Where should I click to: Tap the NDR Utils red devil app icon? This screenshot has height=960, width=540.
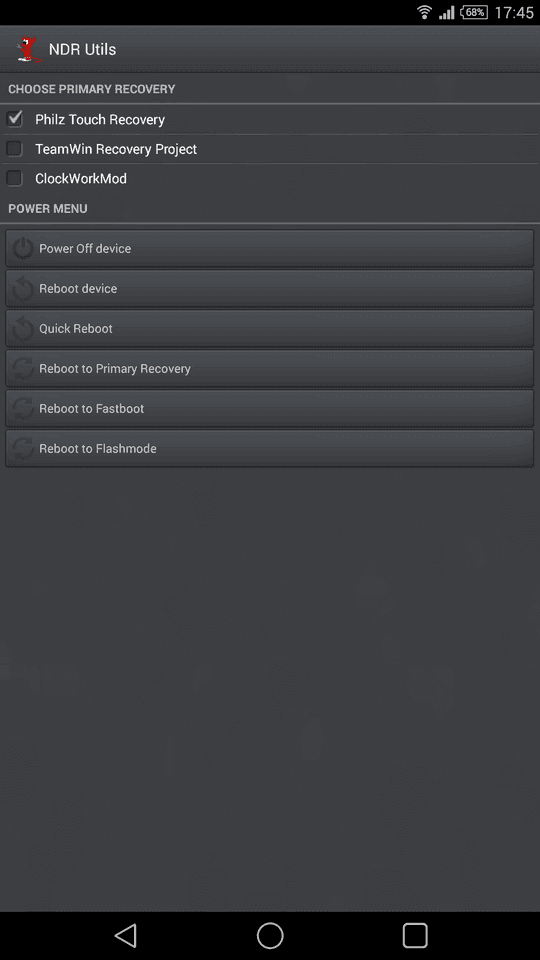28,50
